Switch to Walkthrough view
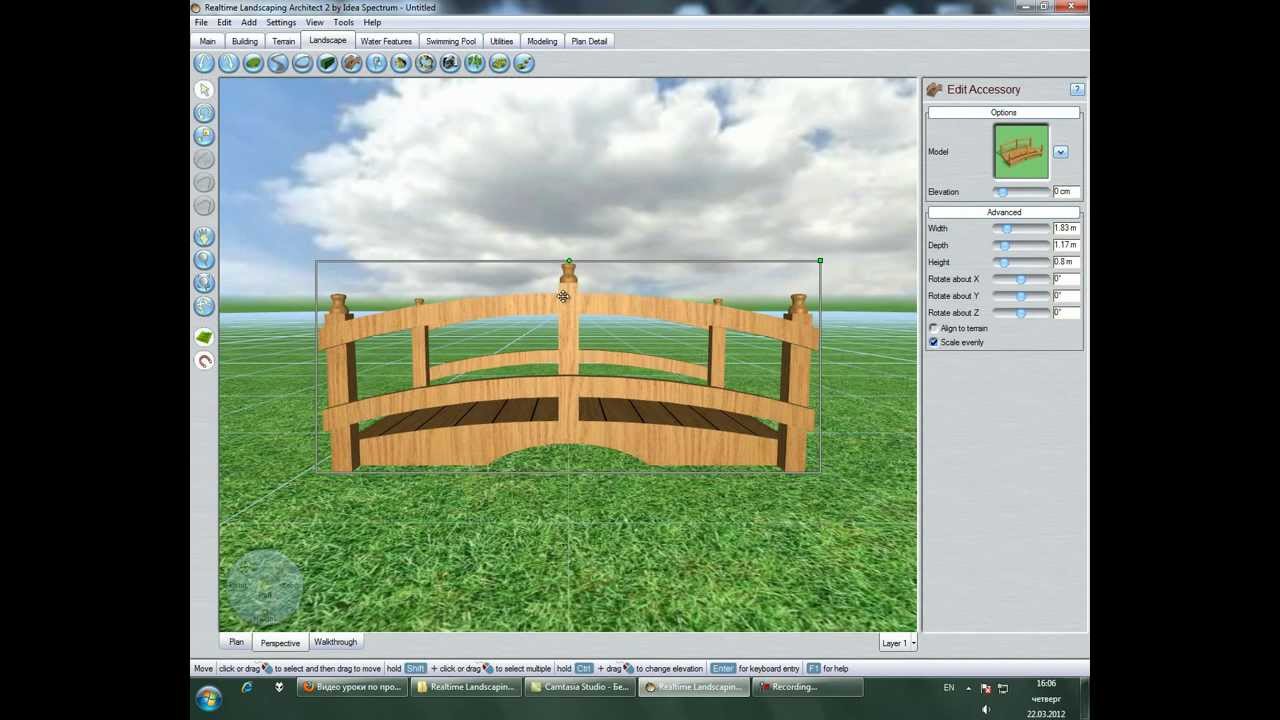The width and height of the screenshot is (1280, 720). coord(335,642)
